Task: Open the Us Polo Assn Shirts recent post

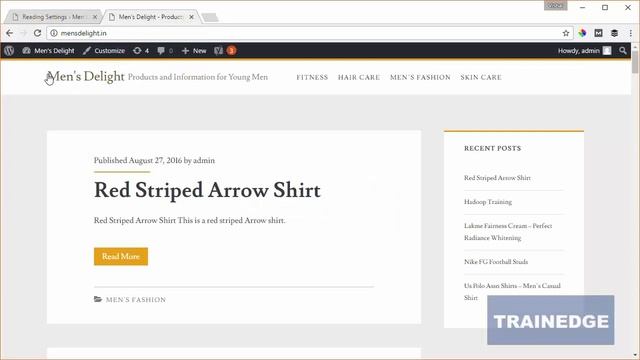Action: [x=512, y=291]
